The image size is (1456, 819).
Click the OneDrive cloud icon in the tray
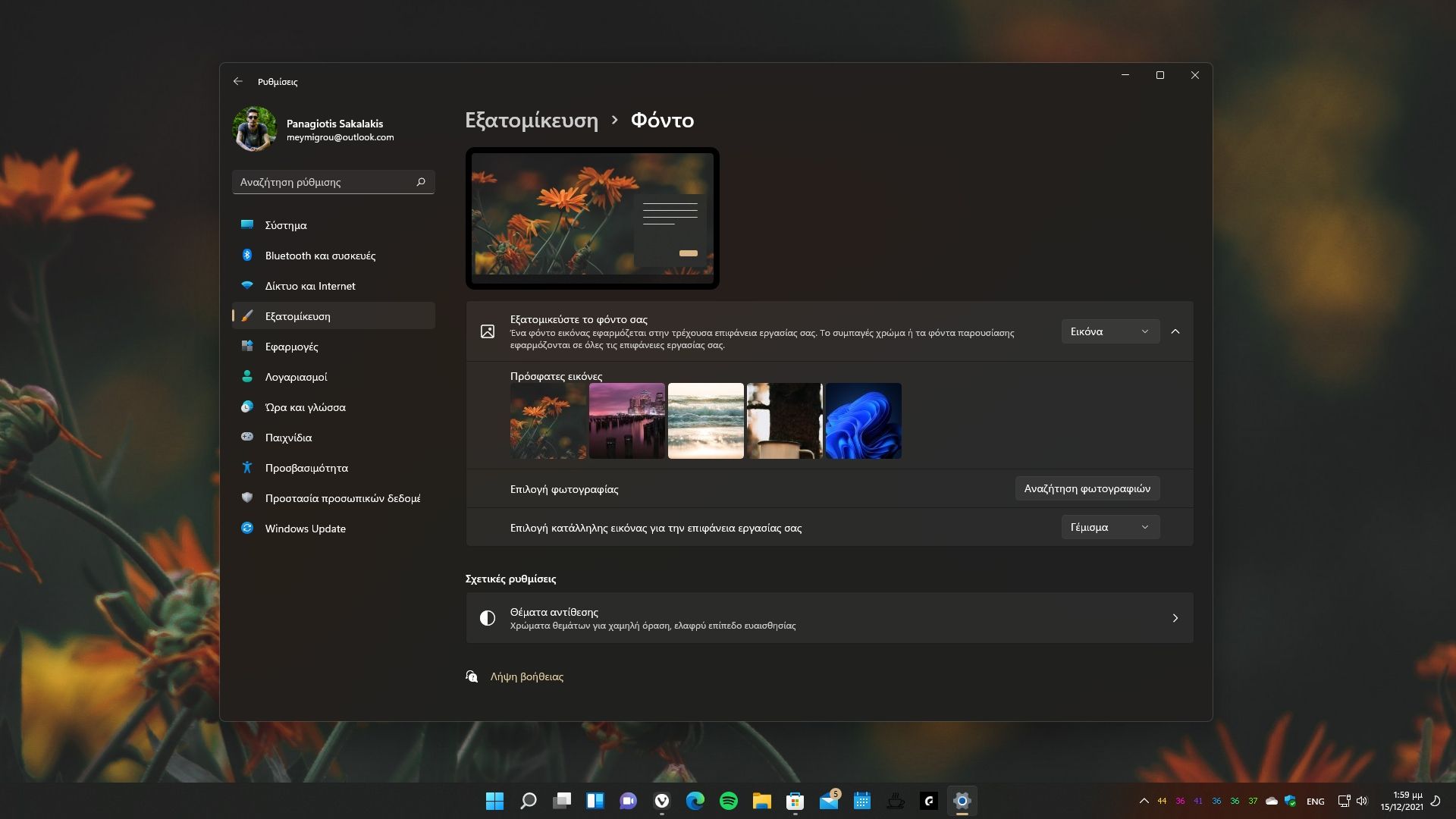(1272, 801)
